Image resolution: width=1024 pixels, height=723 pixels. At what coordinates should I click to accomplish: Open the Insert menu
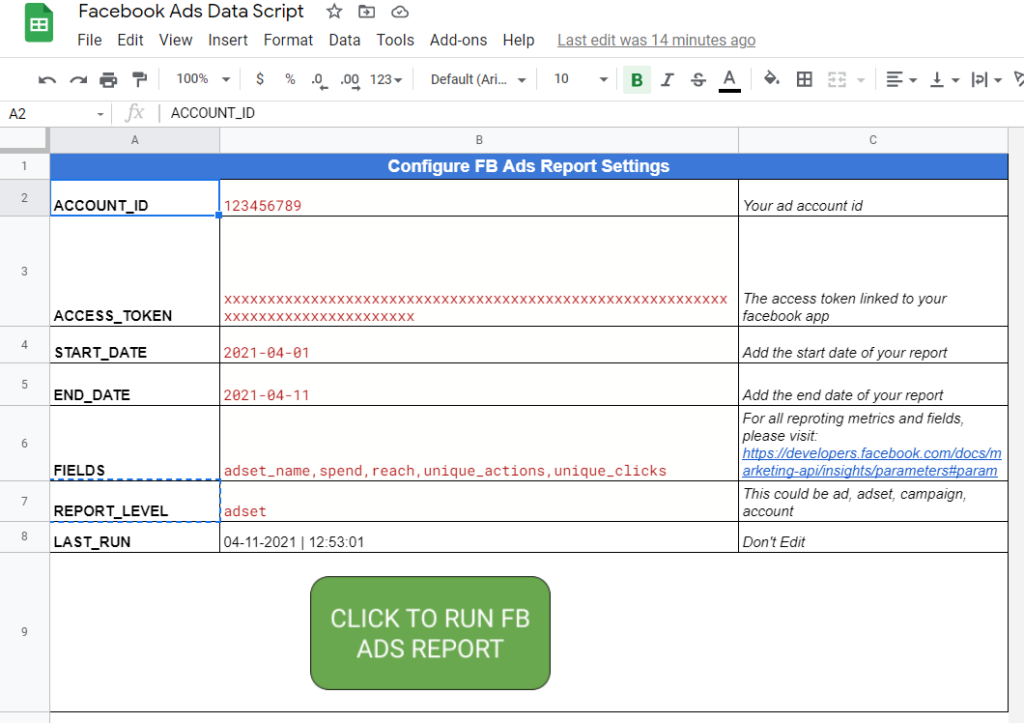(x=228, y=40)
